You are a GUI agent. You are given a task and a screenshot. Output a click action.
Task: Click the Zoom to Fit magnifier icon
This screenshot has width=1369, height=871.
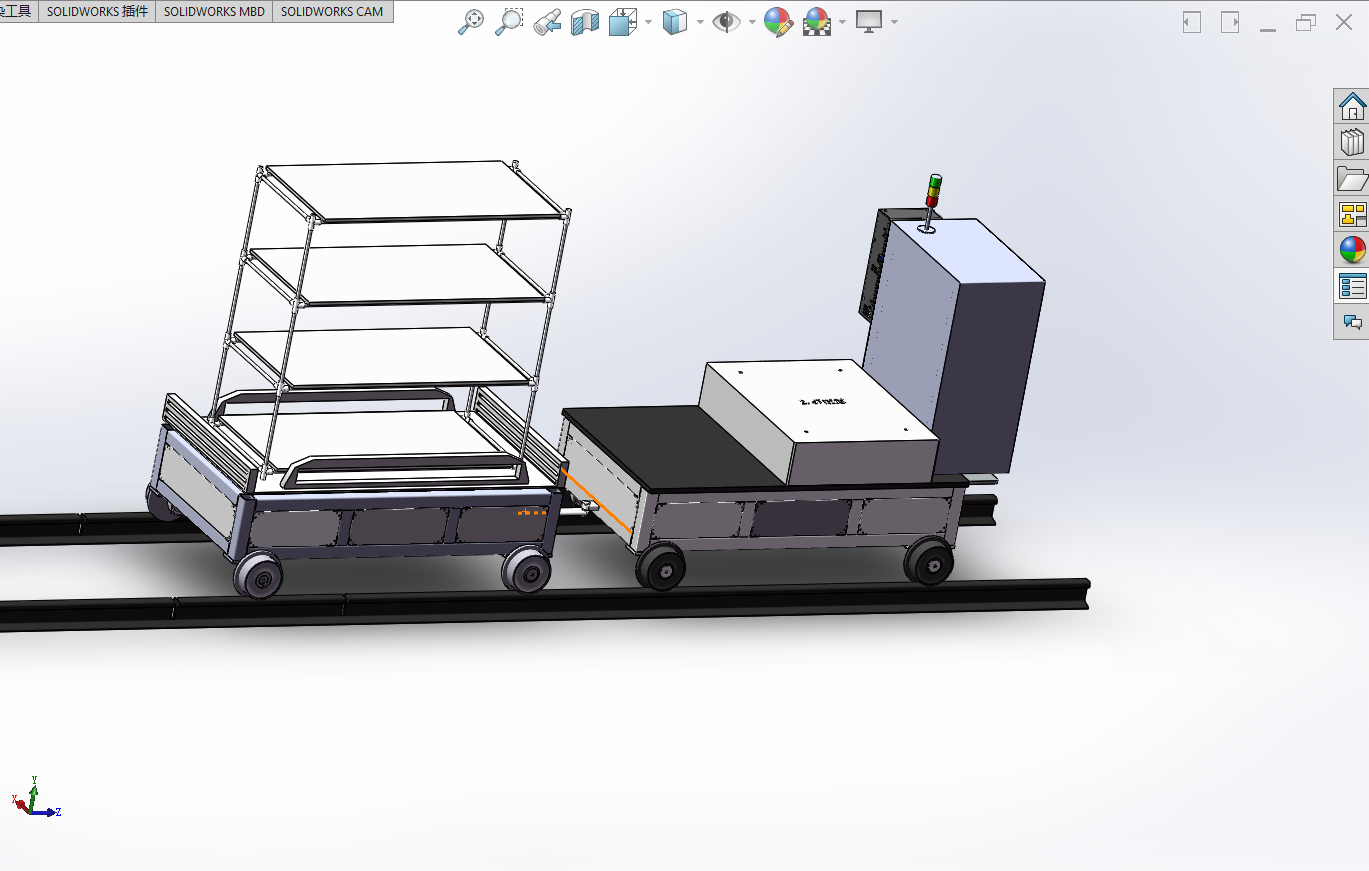[471, 22]
